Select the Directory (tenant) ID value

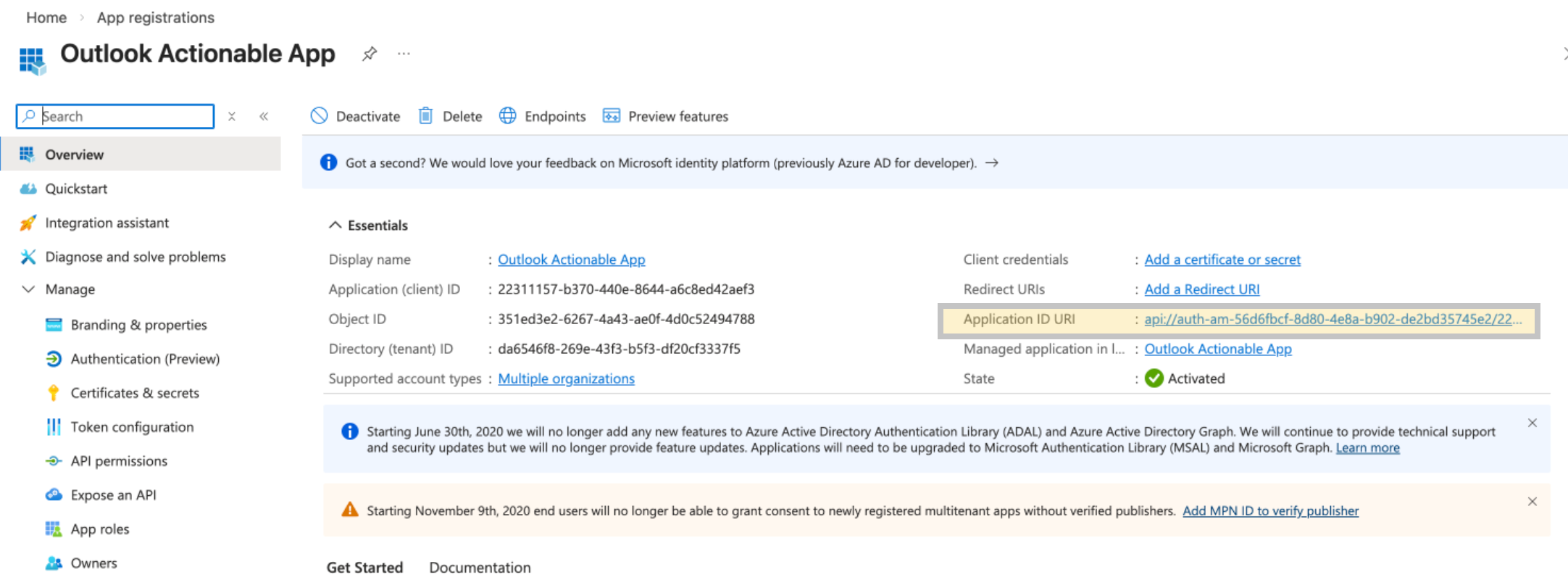tap(619, 349)
